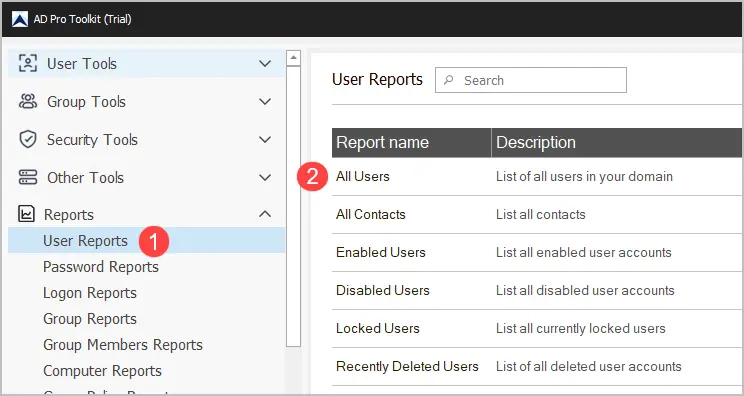Click the Other Tools server icon
This screenshot has width=744, height=396.
28,177
